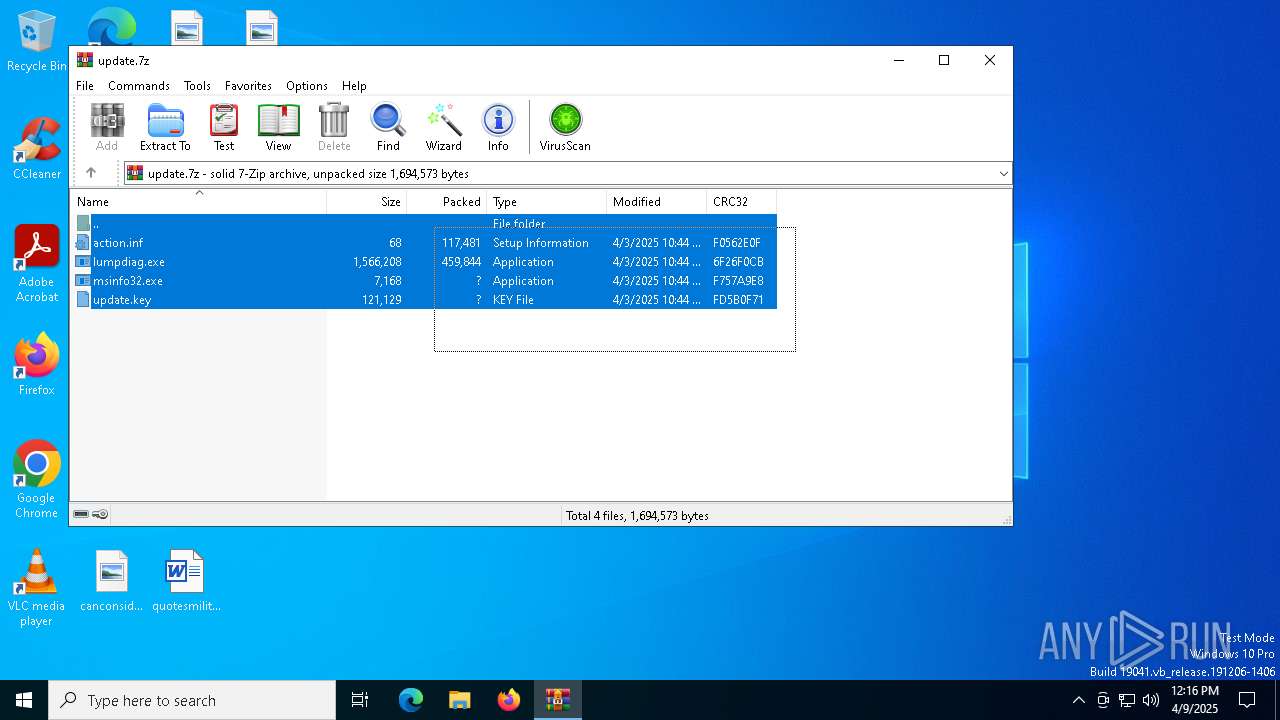Sort by the Modified column header

coord(656,201)
